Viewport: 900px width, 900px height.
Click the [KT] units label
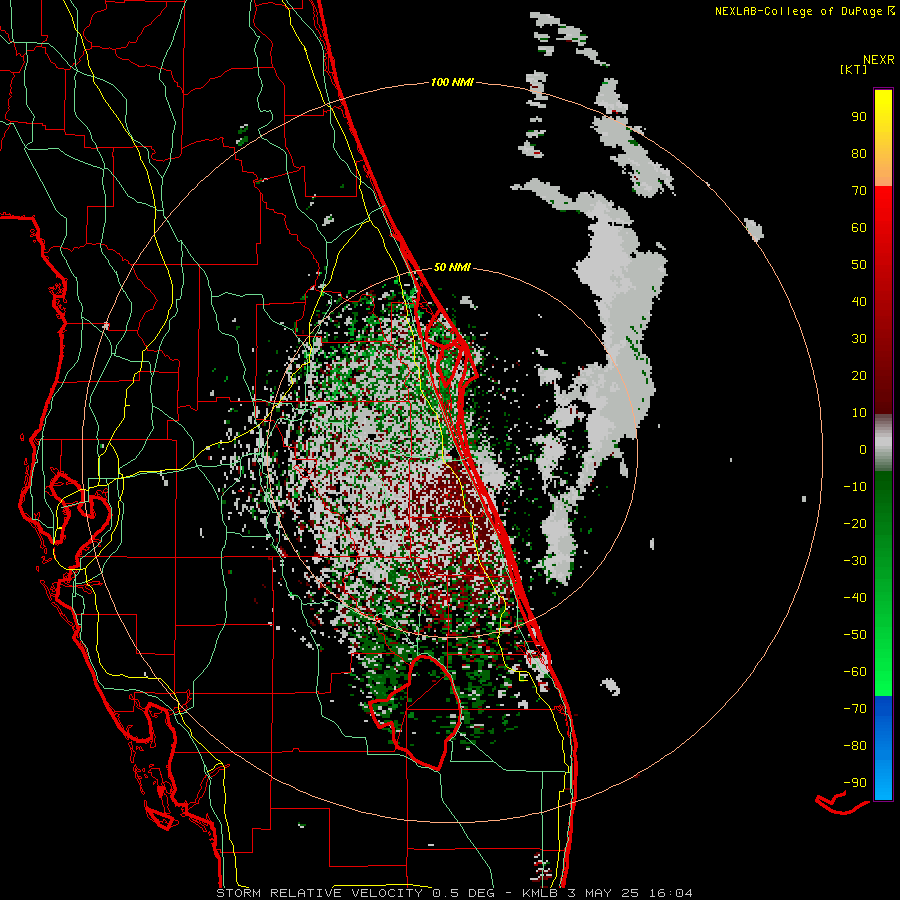(x=853, y=69)
